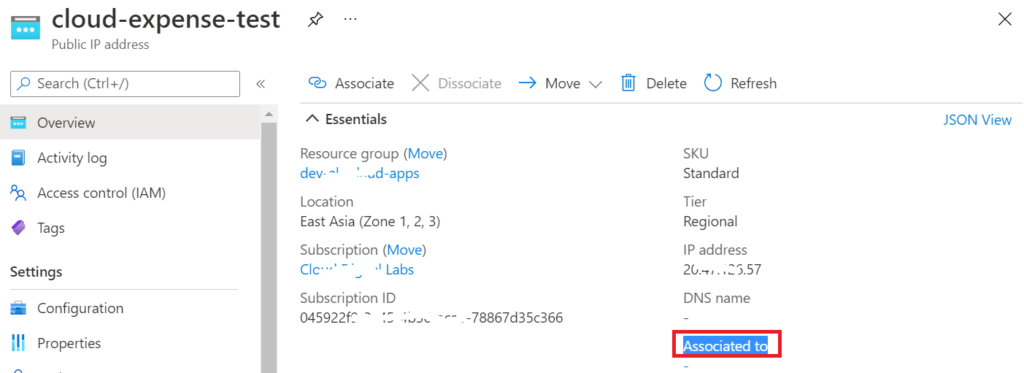
Task: Click the Associate toolbar button
Action: [351, 84]
